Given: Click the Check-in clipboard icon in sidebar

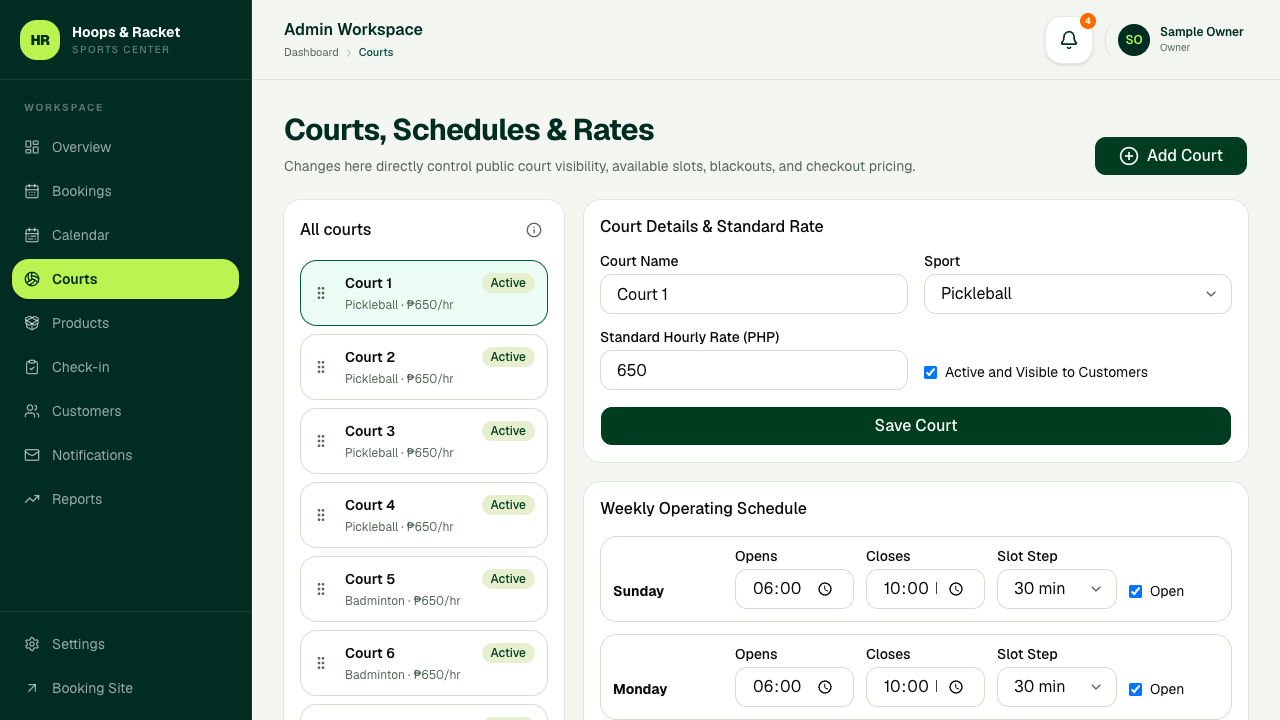Looking at the screenshot, I should click(32, 367).
